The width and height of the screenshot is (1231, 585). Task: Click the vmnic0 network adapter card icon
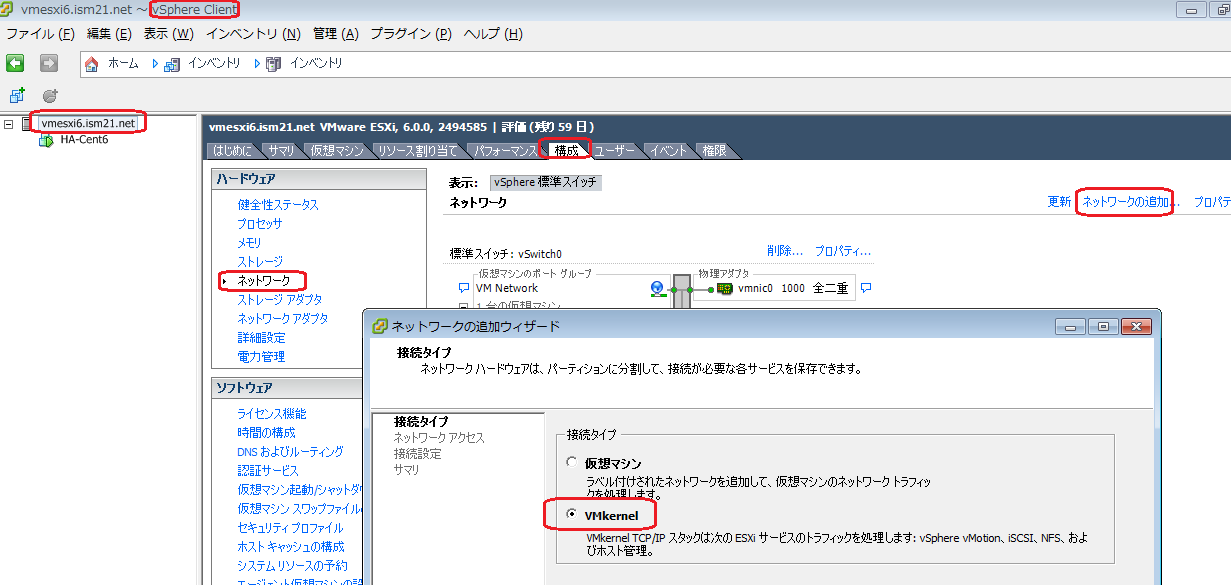(725, 289)
